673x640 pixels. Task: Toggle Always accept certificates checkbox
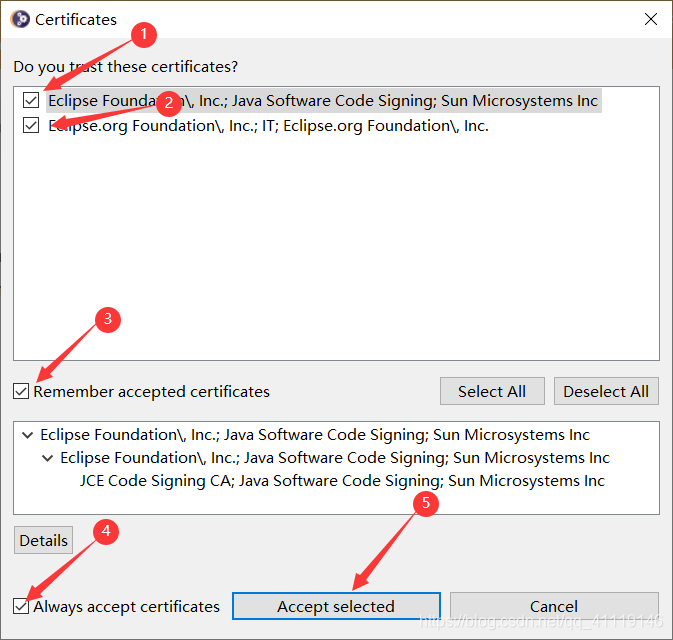click(21, 606)
